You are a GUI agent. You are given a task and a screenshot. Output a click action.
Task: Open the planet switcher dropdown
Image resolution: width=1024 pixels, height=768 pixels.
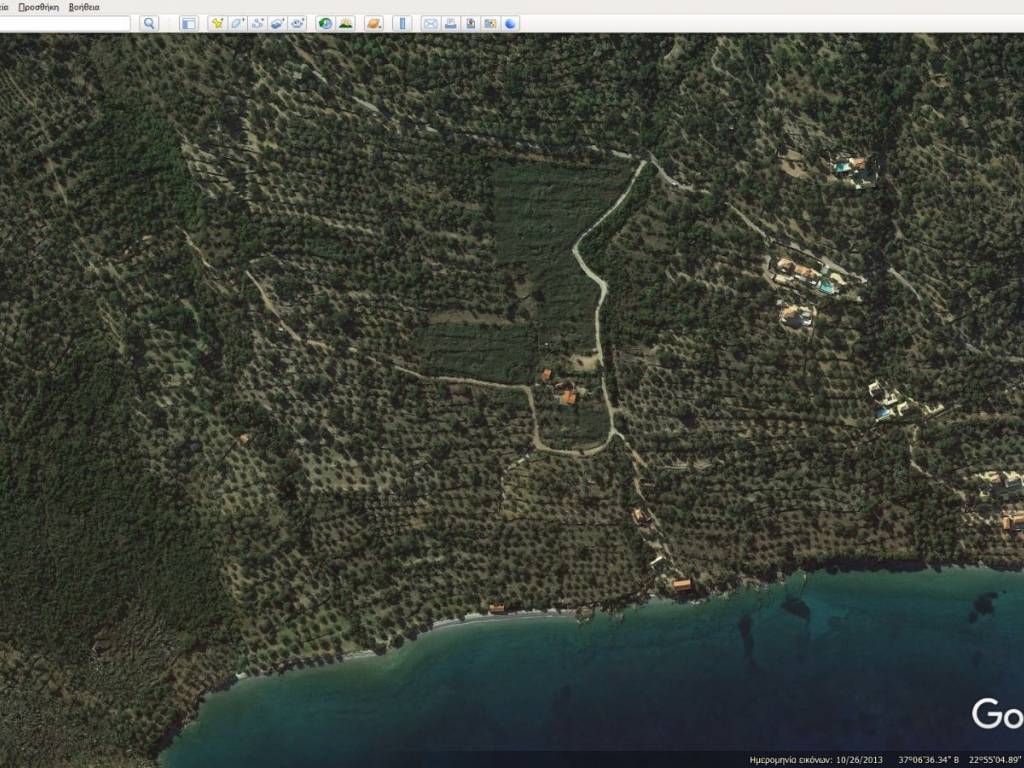[373, 23]
